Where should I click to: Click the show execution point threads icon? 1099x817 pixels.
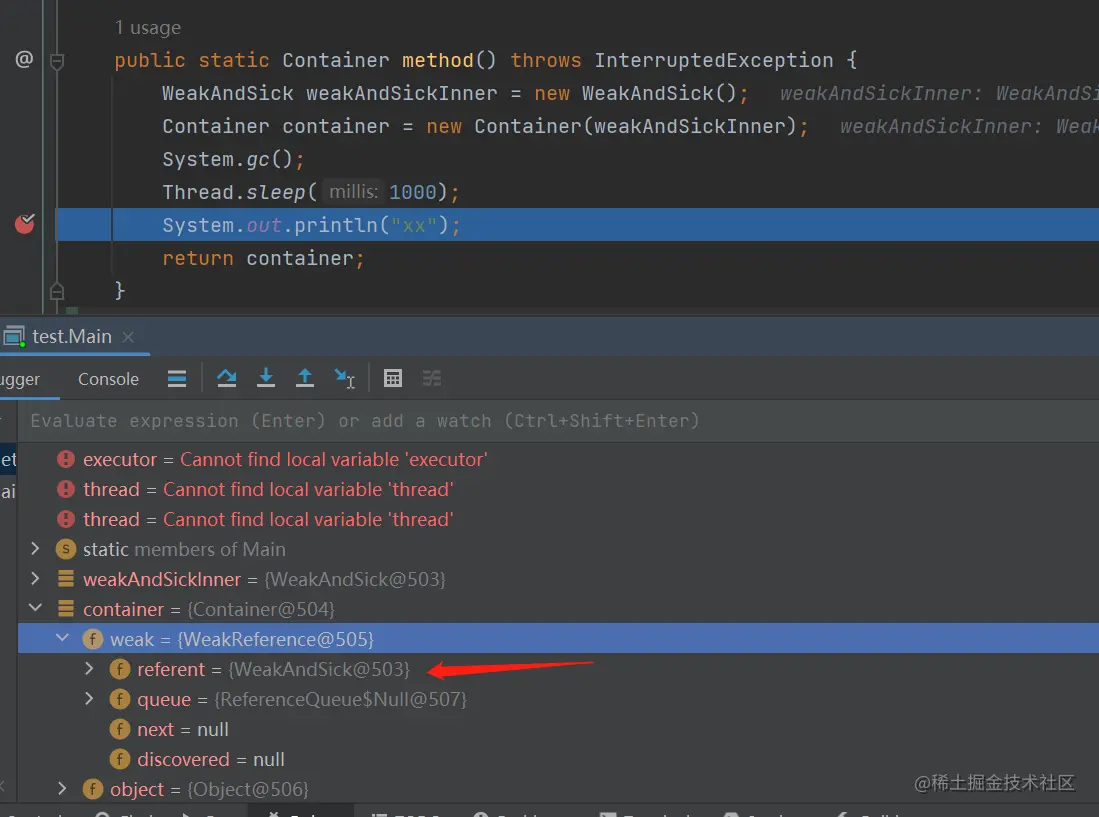tap(177, 379)
